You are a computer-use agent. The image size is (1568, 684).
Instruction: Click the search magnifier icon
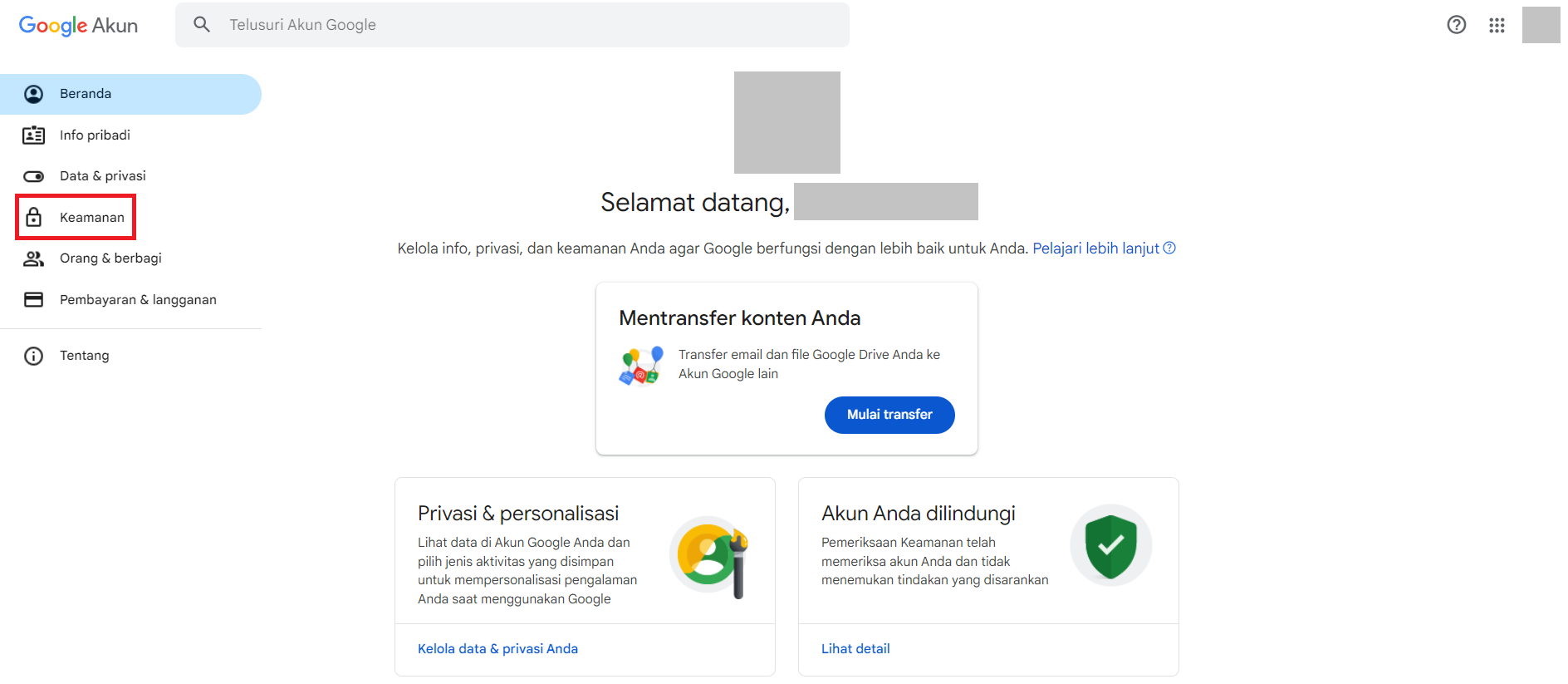coord(202,25)
